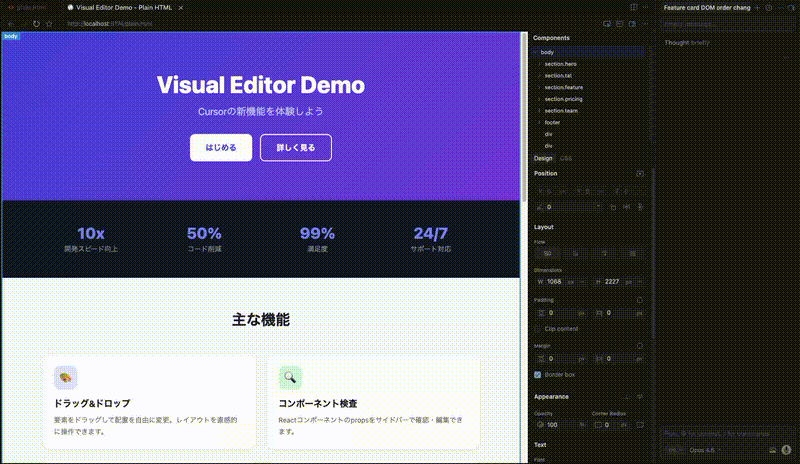Click the new chat plus icon

click(757, 8)
